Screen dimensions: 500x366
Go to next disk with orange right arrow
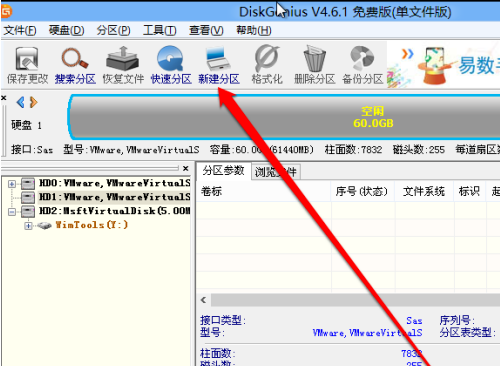33,102
